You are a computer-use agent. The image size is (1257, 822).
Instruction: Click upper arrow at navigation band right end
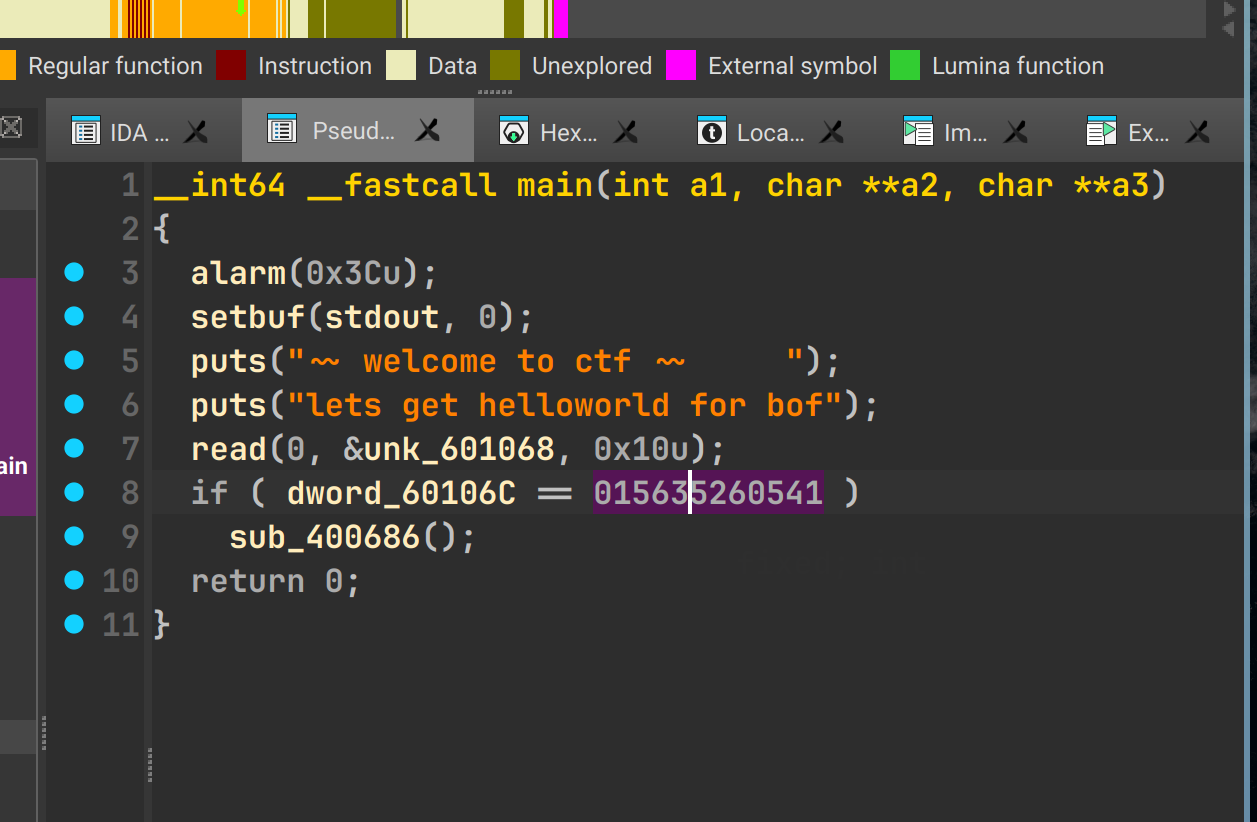(x=1229, y=9)
